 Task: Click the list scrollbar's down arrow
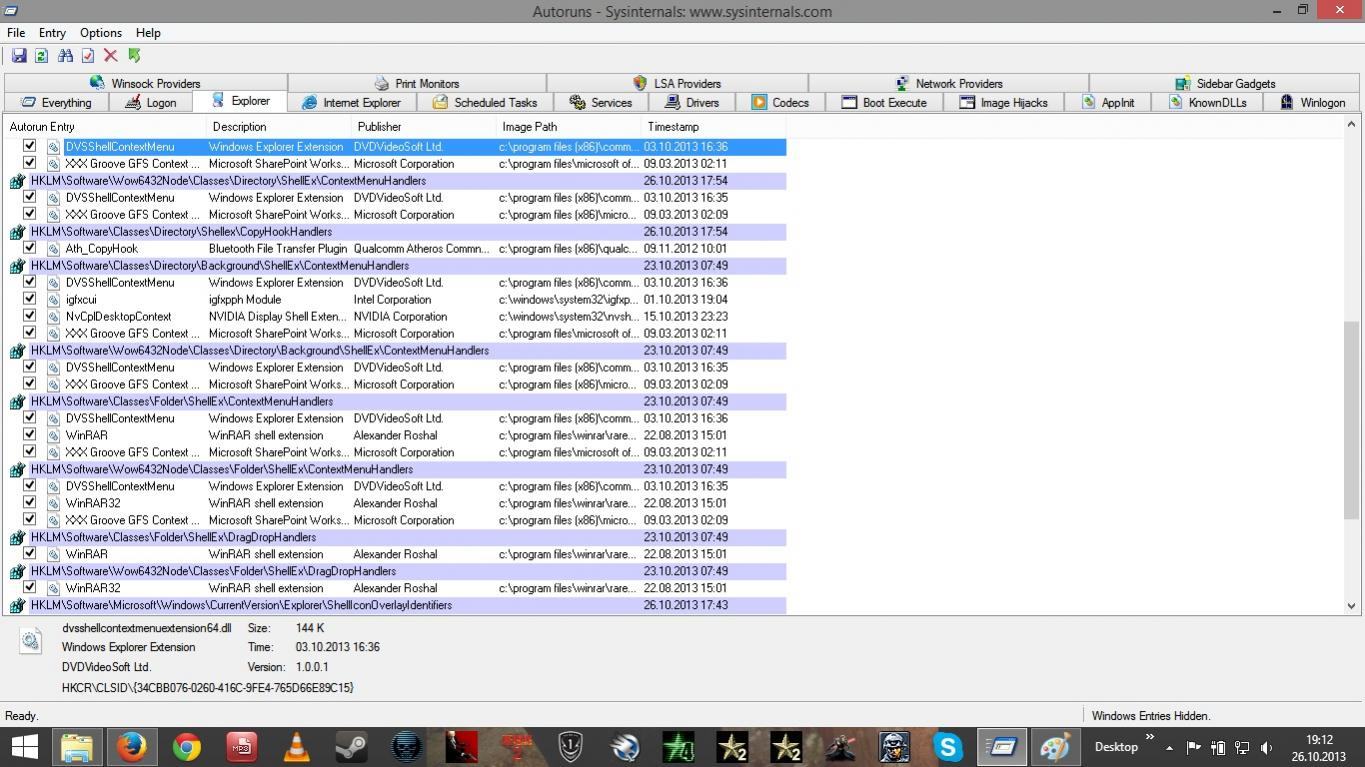point(1351,605)
